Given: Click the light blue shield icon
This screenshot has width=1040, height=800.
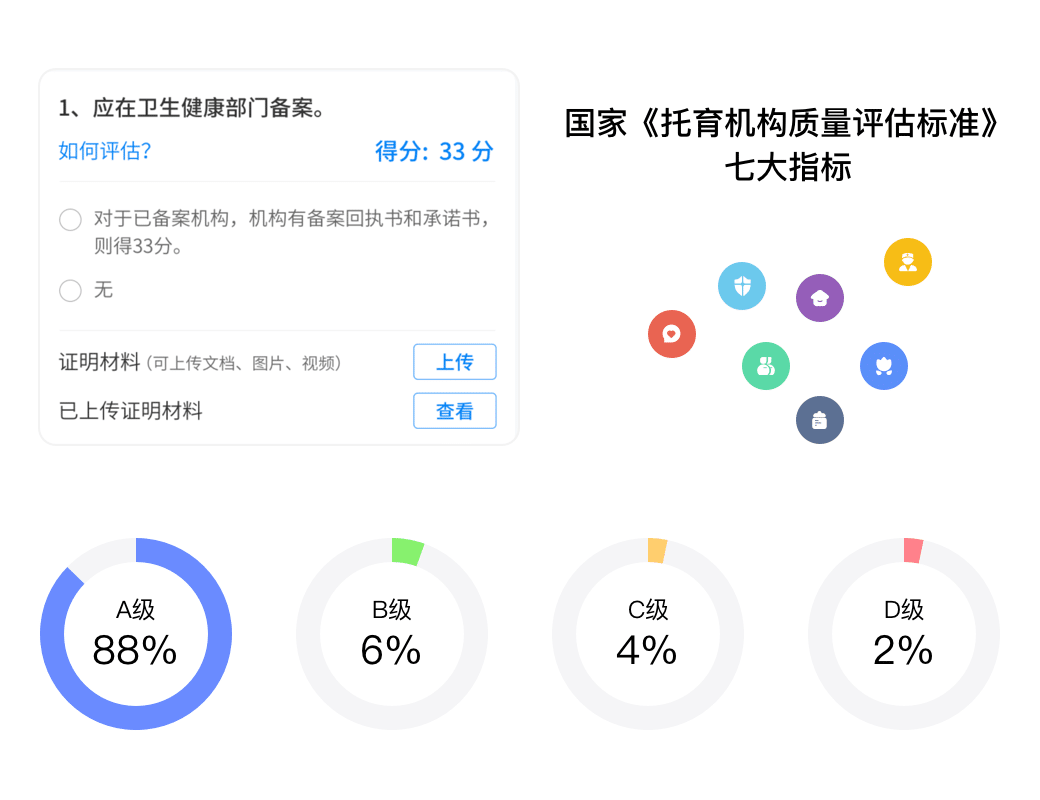Looking at the screenshot, I should click(742, 286).
